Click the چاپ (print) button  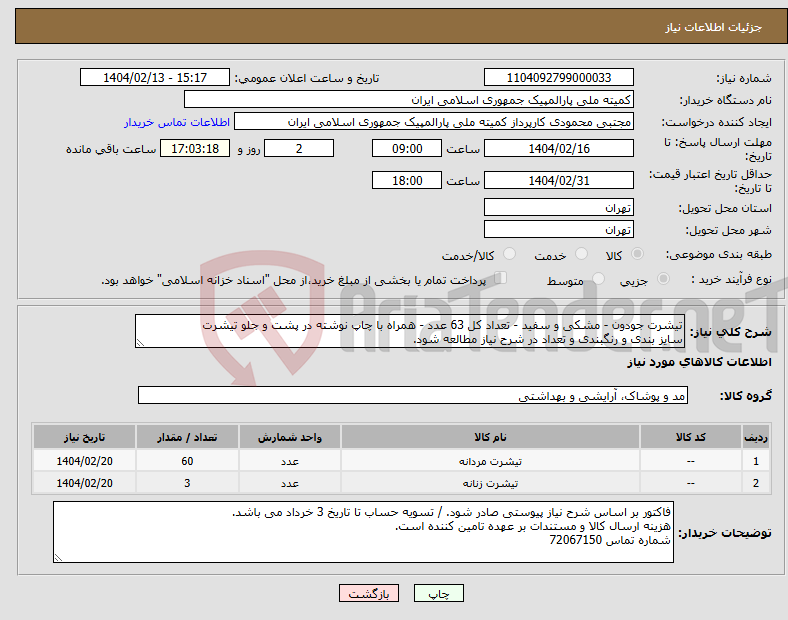click(x=438, y=593)
